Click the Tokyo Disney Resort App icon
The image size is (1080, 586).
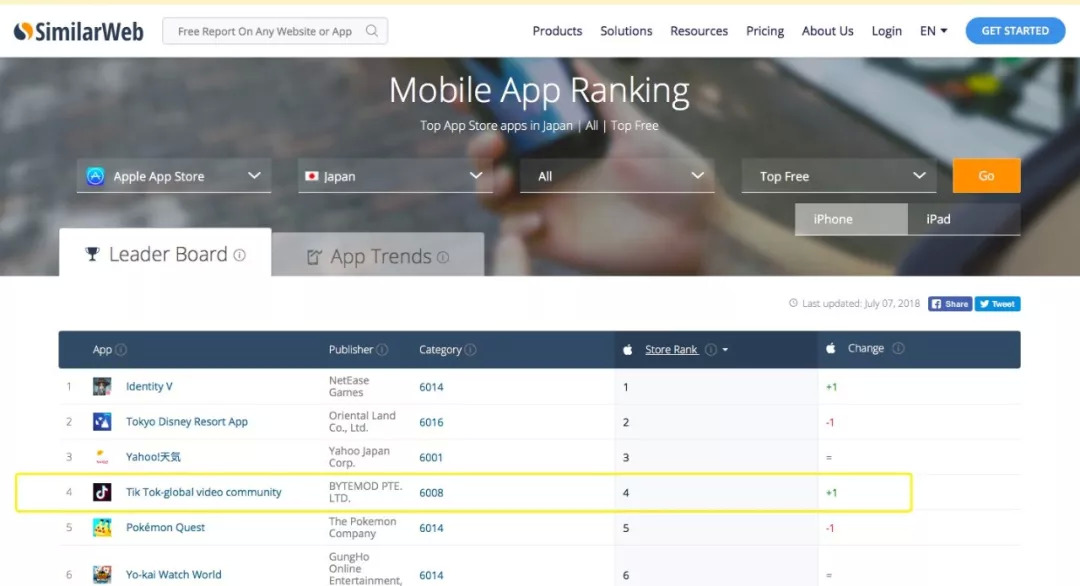pyautogui.click(x=102, y=422)
